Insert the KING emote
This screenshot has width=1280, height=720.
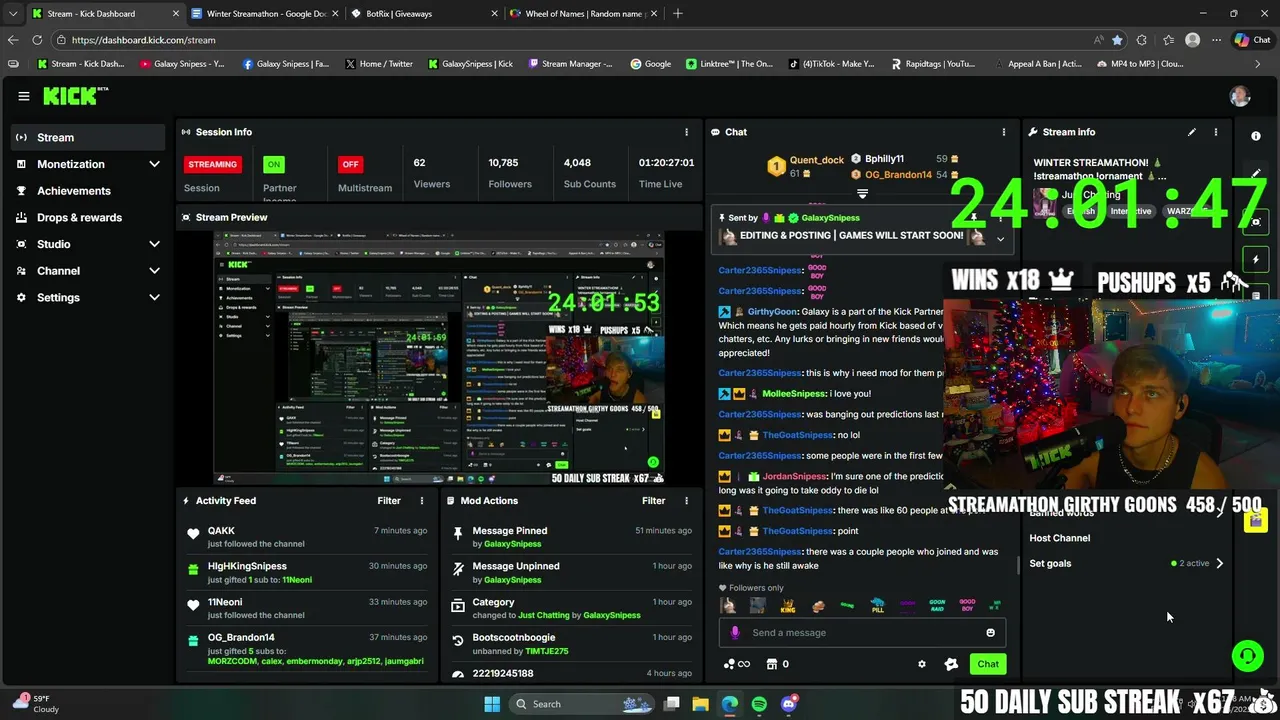(x=788, y=606)
